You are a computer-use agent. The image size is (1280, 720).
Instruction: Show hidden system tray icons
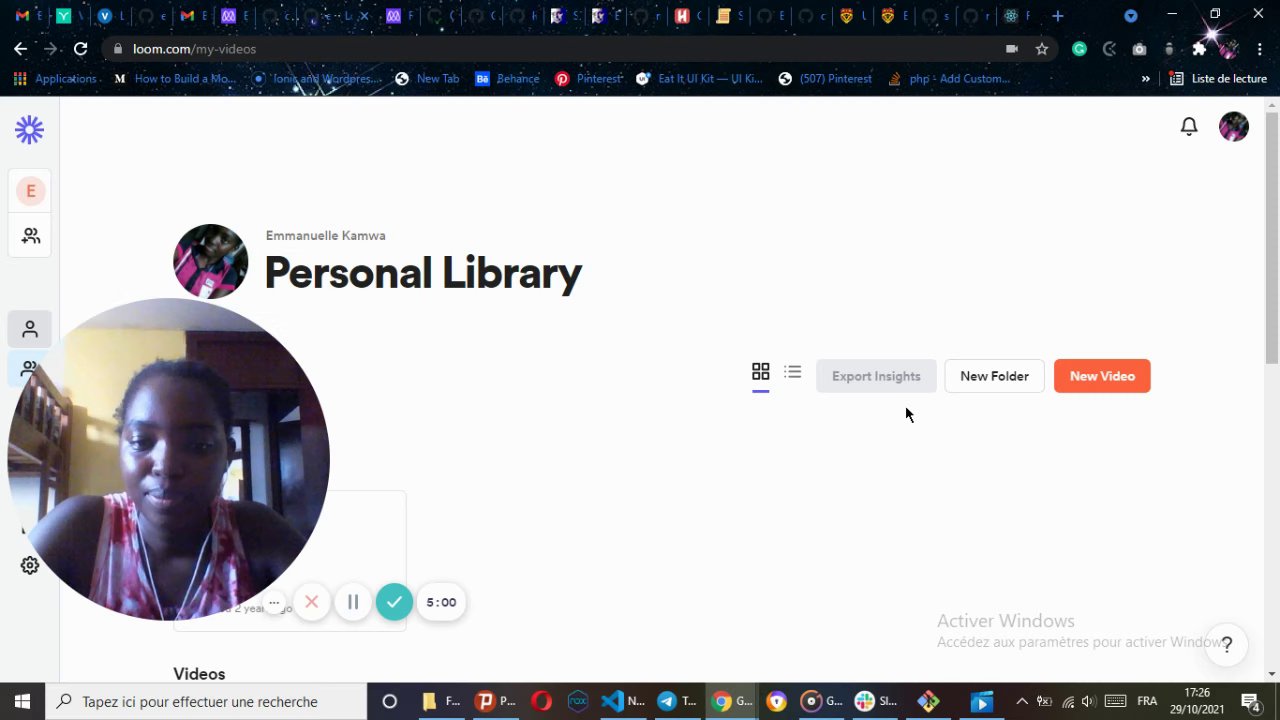(x=1021, y=701)
